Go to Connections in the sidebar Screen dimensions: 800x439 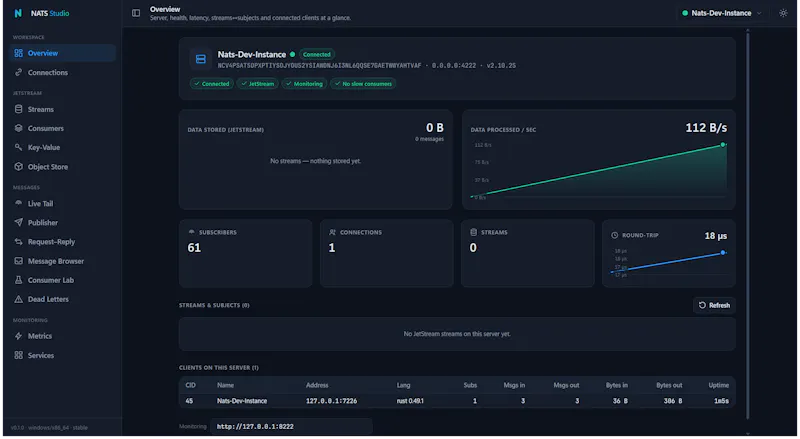pyautogui.click(x=62, y=72)
